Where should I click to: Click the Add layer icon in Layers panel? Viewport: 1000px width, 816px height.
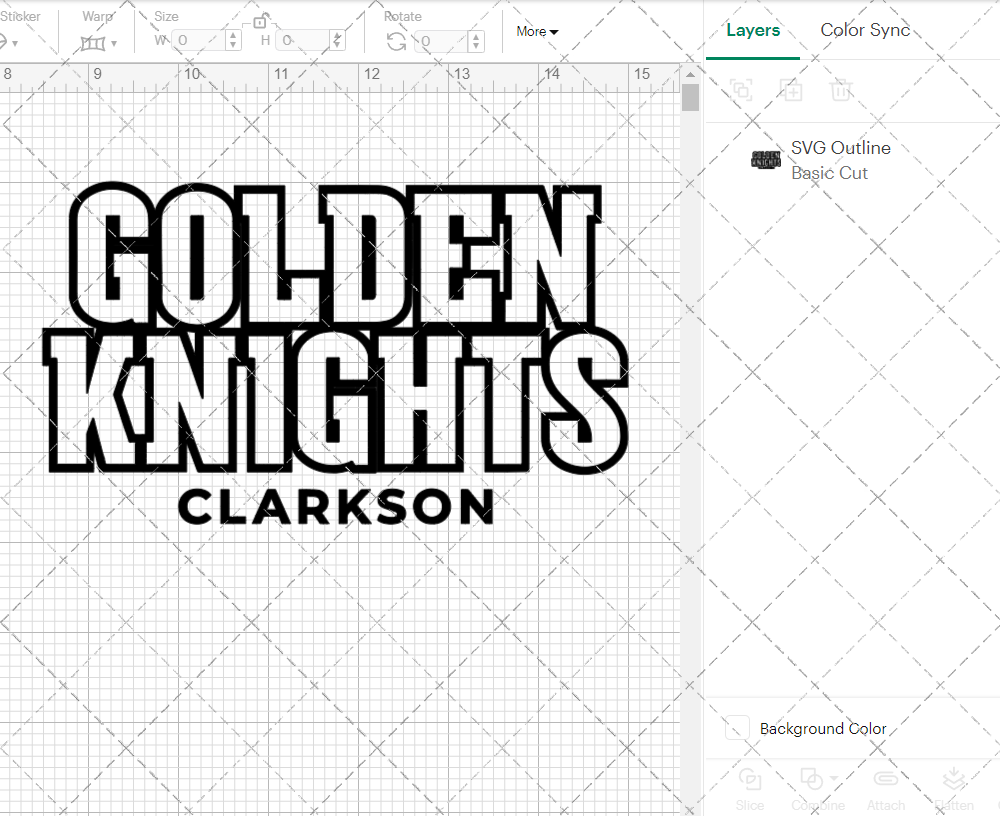coord(792,90)
